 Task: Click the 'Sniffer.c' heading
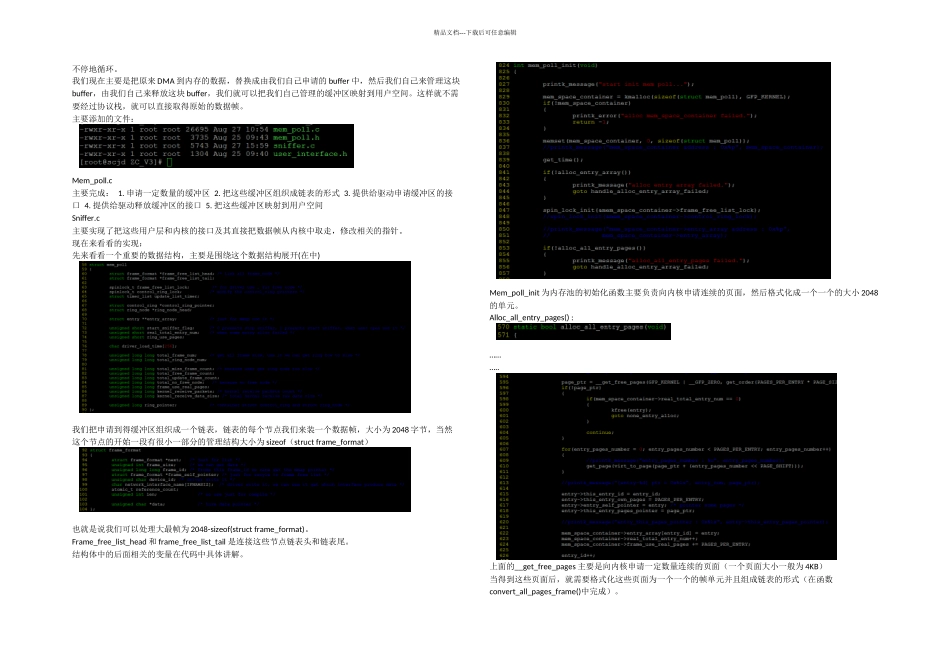86,218
